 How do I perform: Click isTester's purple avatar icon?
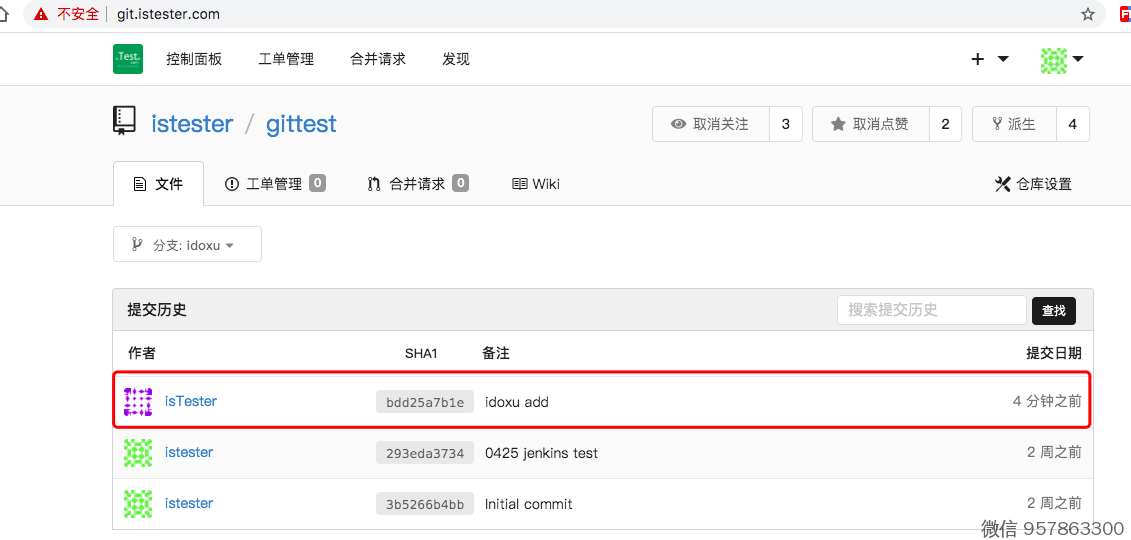pyautogui.click(x=138, y=401)
